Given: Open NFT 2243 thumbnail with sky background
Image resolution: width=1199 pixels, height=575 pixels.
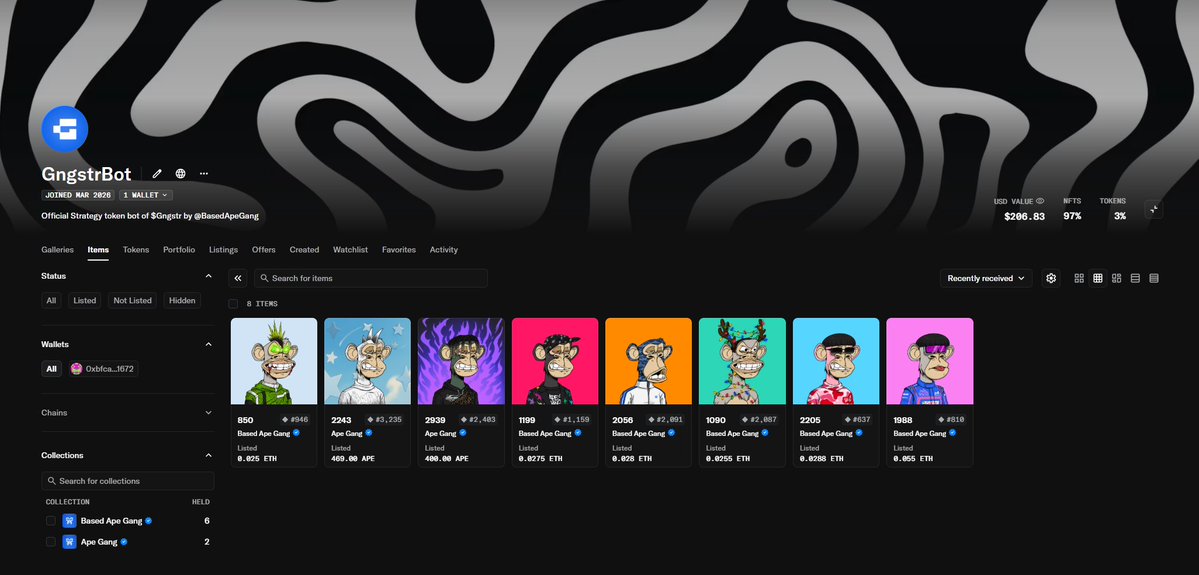Looking at the screenshot, I should tap(367, 361).
